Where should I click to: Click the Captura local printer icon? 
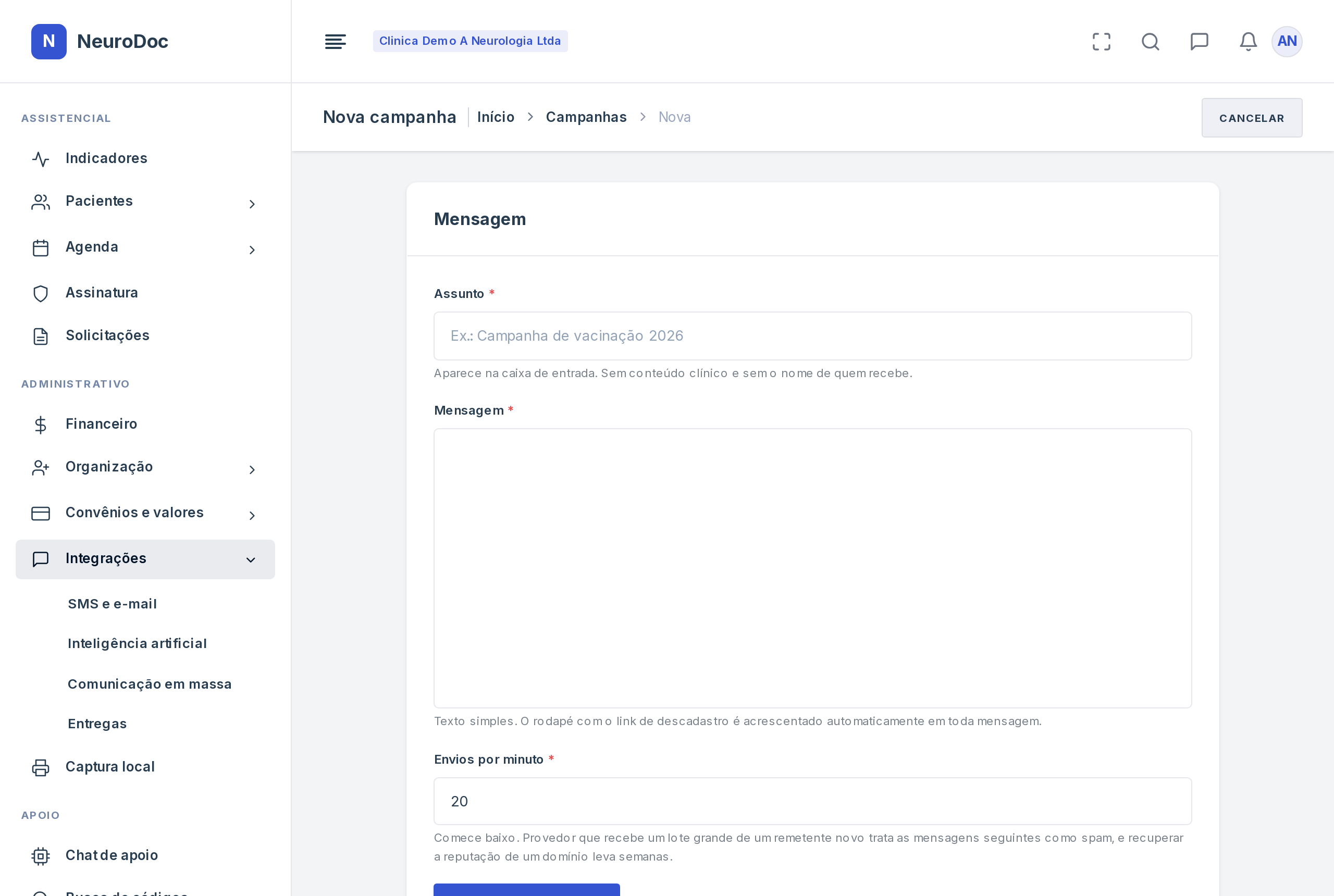click(x=41, y=767)
